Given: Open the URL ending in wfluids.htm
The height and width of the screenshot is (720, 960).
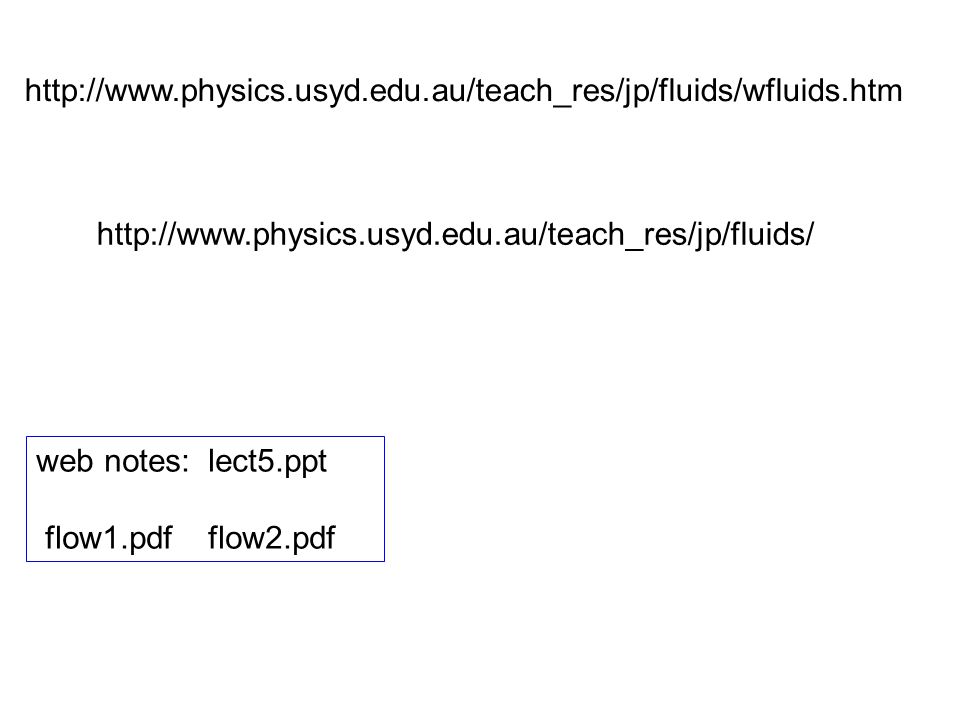Looking at the screenshot, I should [463, 92].
